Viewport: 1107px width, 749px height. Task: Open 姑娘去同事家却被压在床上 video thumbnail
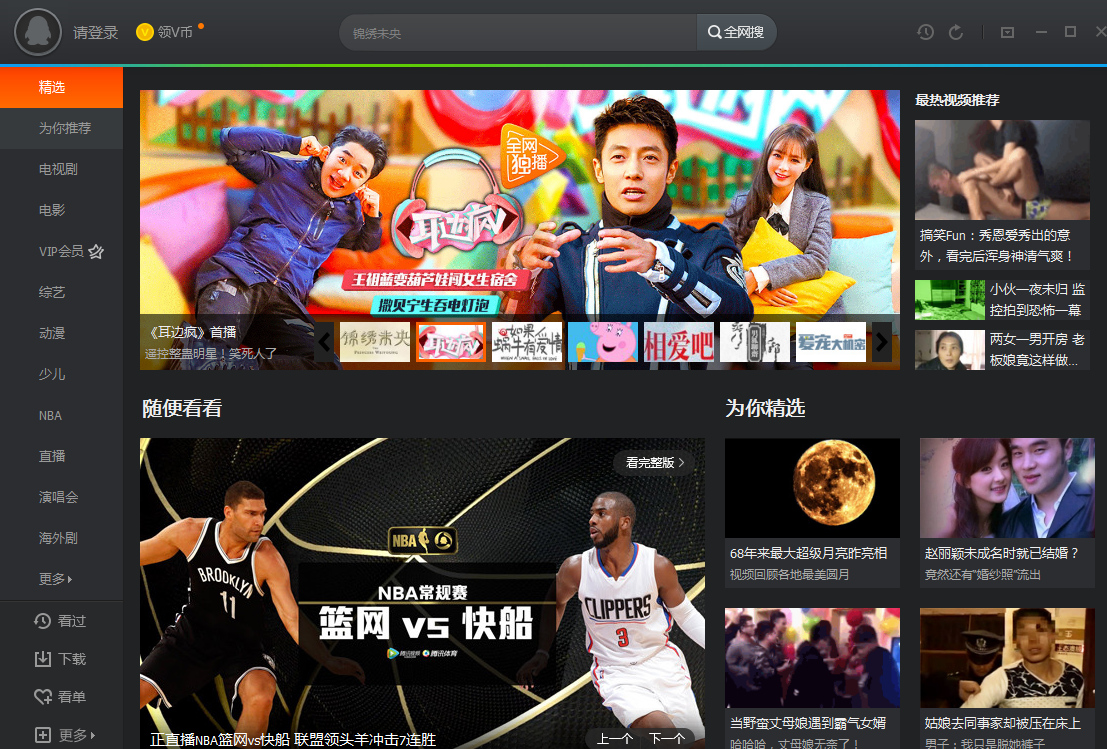click(x=1007, y=658)
